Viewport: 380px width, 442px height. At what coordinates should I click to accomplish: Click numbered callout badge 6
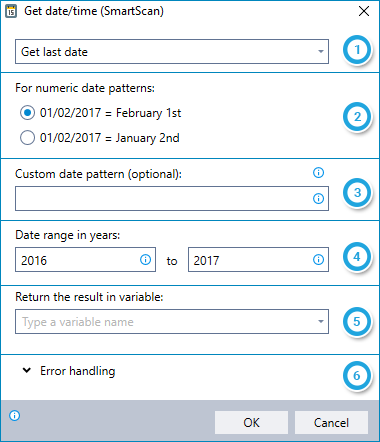pyautogui.click(x=357, y=376)
